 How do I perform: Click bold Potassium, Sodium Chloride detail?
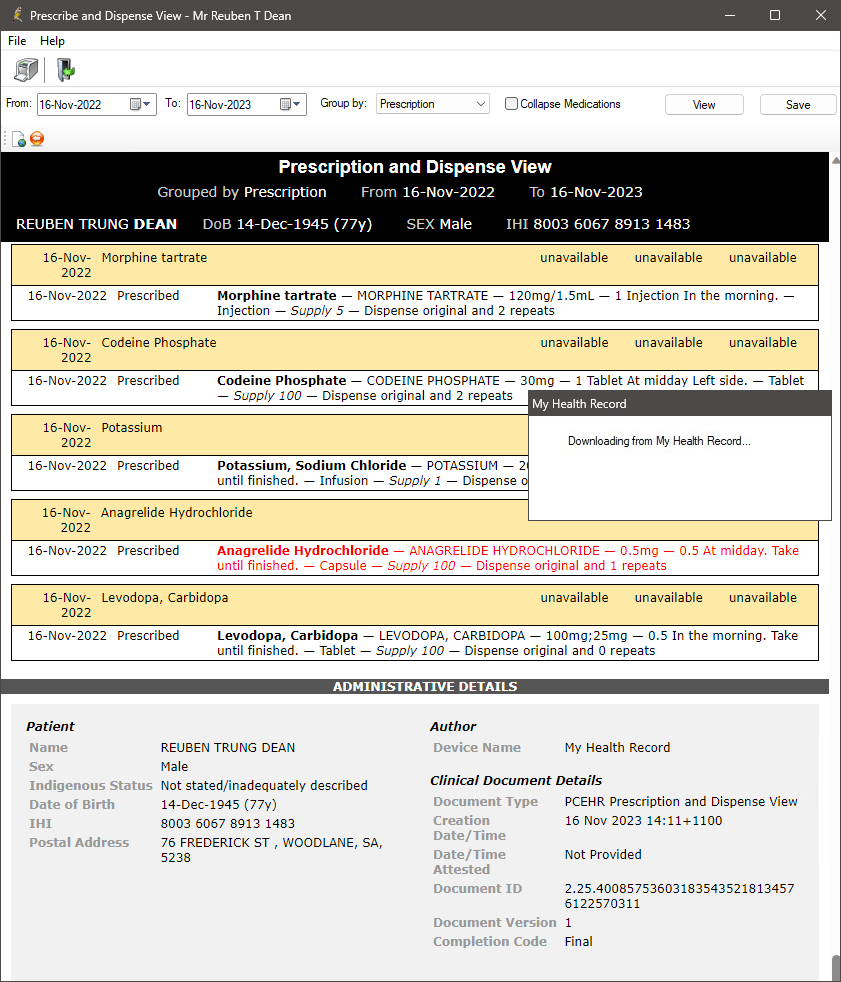(311, 466)
